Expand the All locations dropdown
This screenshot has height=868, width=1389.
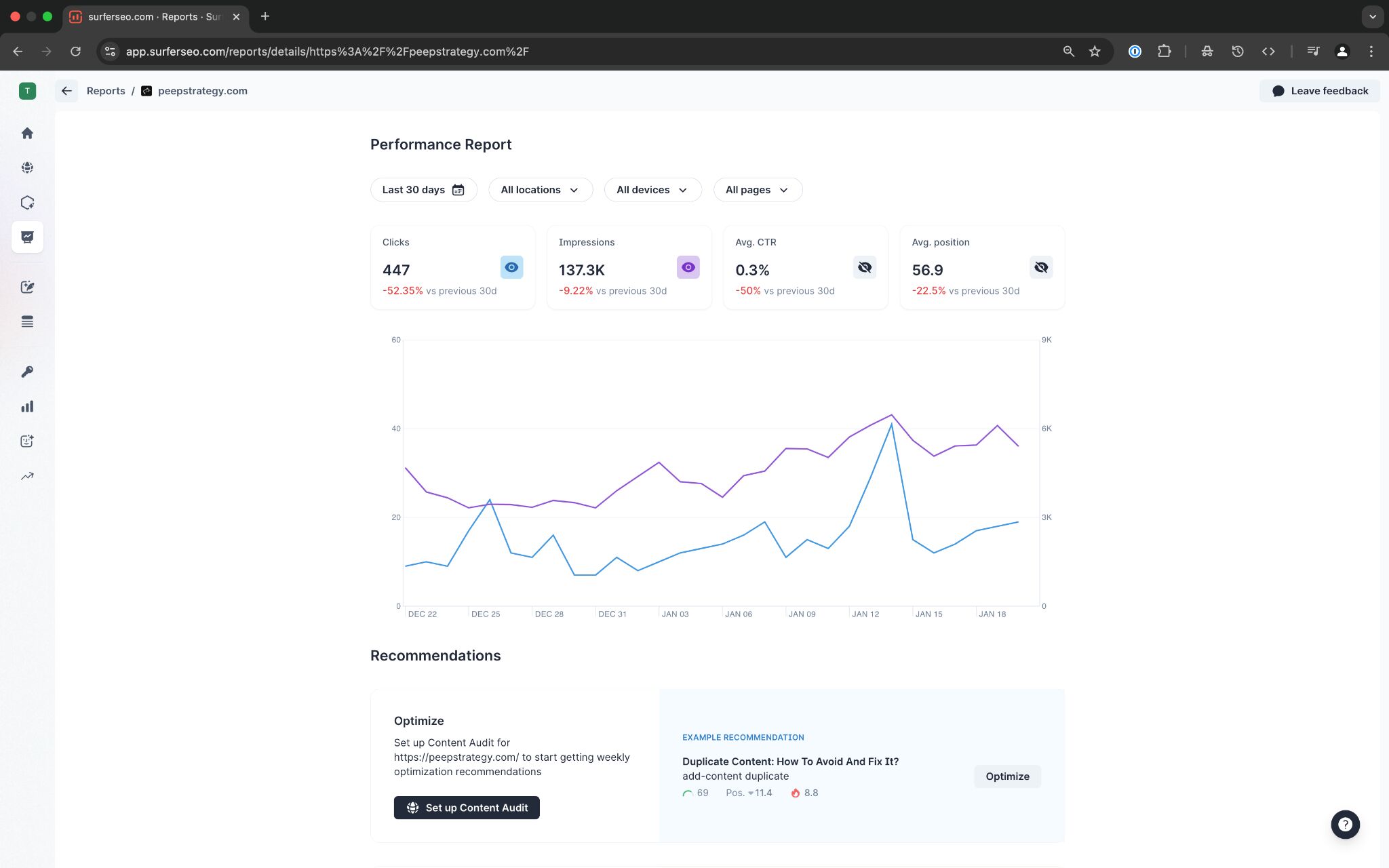point(540,190)
